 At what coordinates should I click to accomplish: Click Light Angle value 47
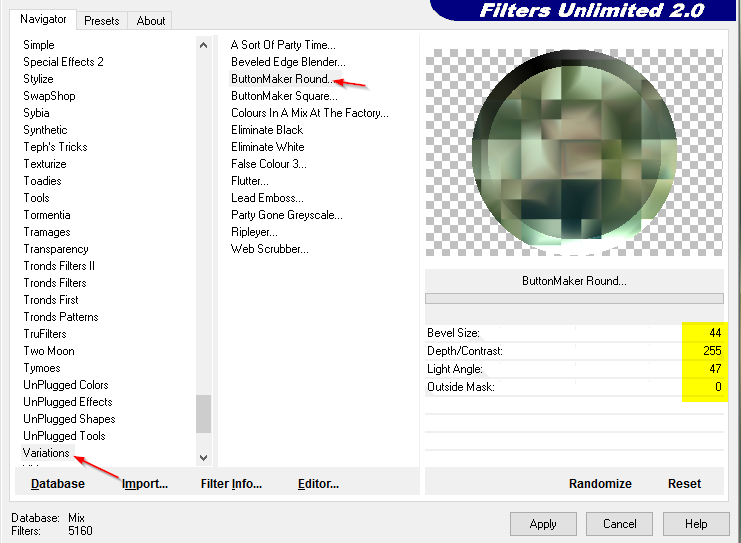(715, 369)
